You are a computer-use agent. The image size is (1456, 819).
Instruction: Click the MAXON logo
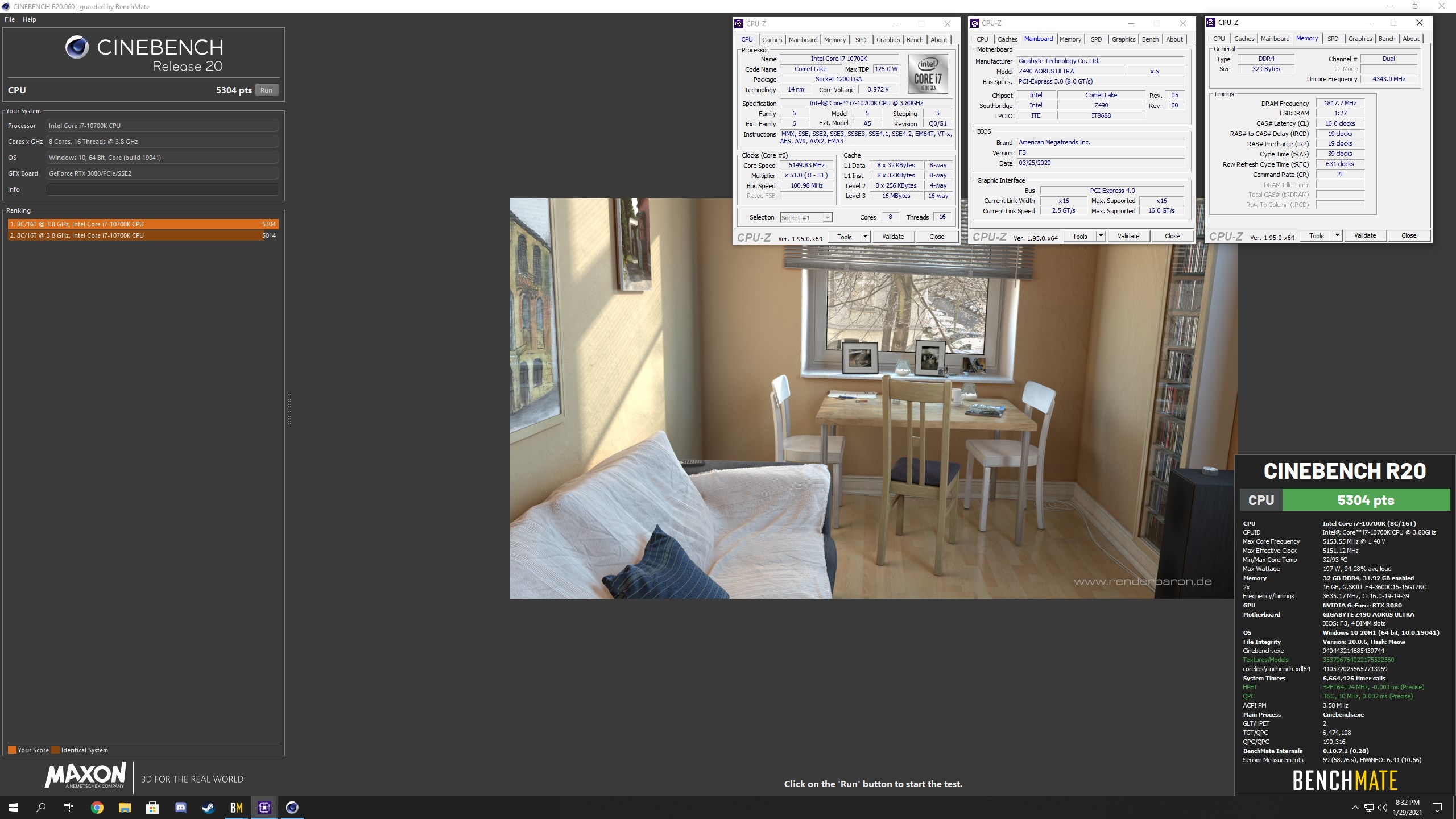(x=86, y=776)
